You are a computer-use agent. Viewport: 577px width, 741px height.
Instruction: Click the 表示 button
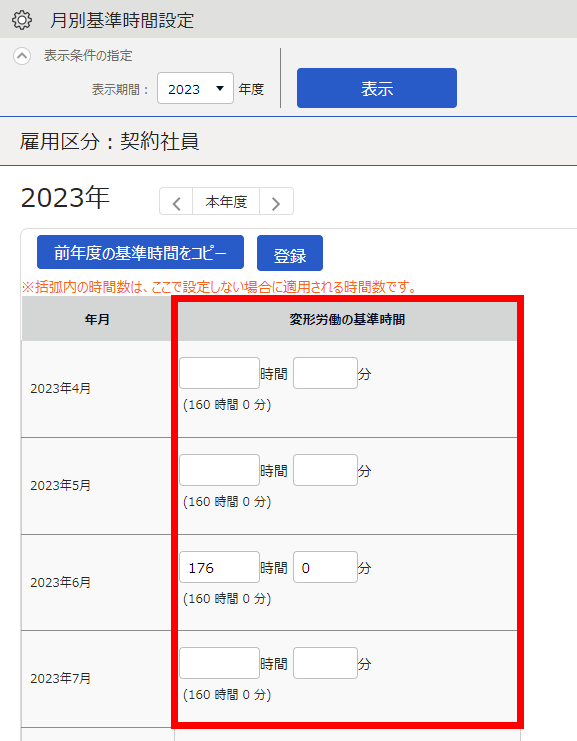(377, 88)
